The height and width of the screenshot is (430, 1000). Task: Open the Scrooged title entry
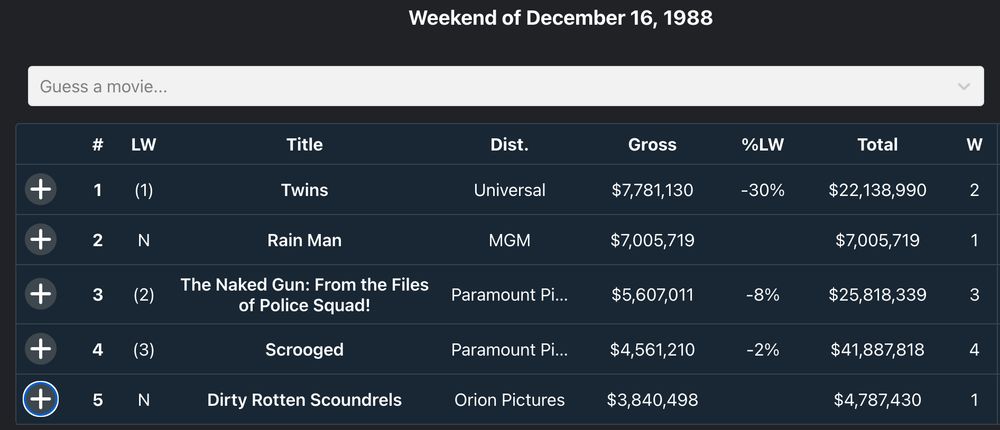pos(304,350)
